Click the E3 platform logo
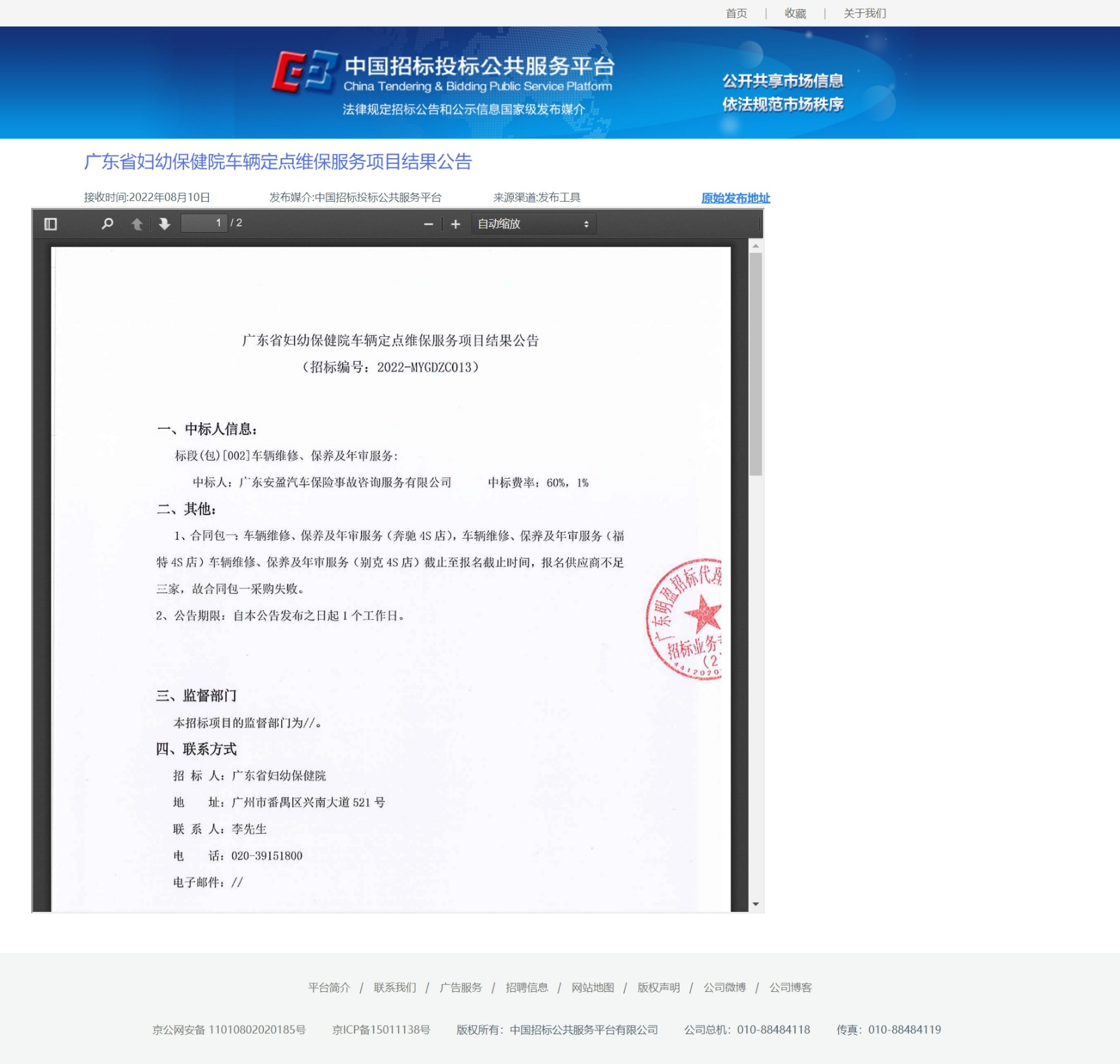Viewport: 1120px width, 1064px height. (304, 72)
